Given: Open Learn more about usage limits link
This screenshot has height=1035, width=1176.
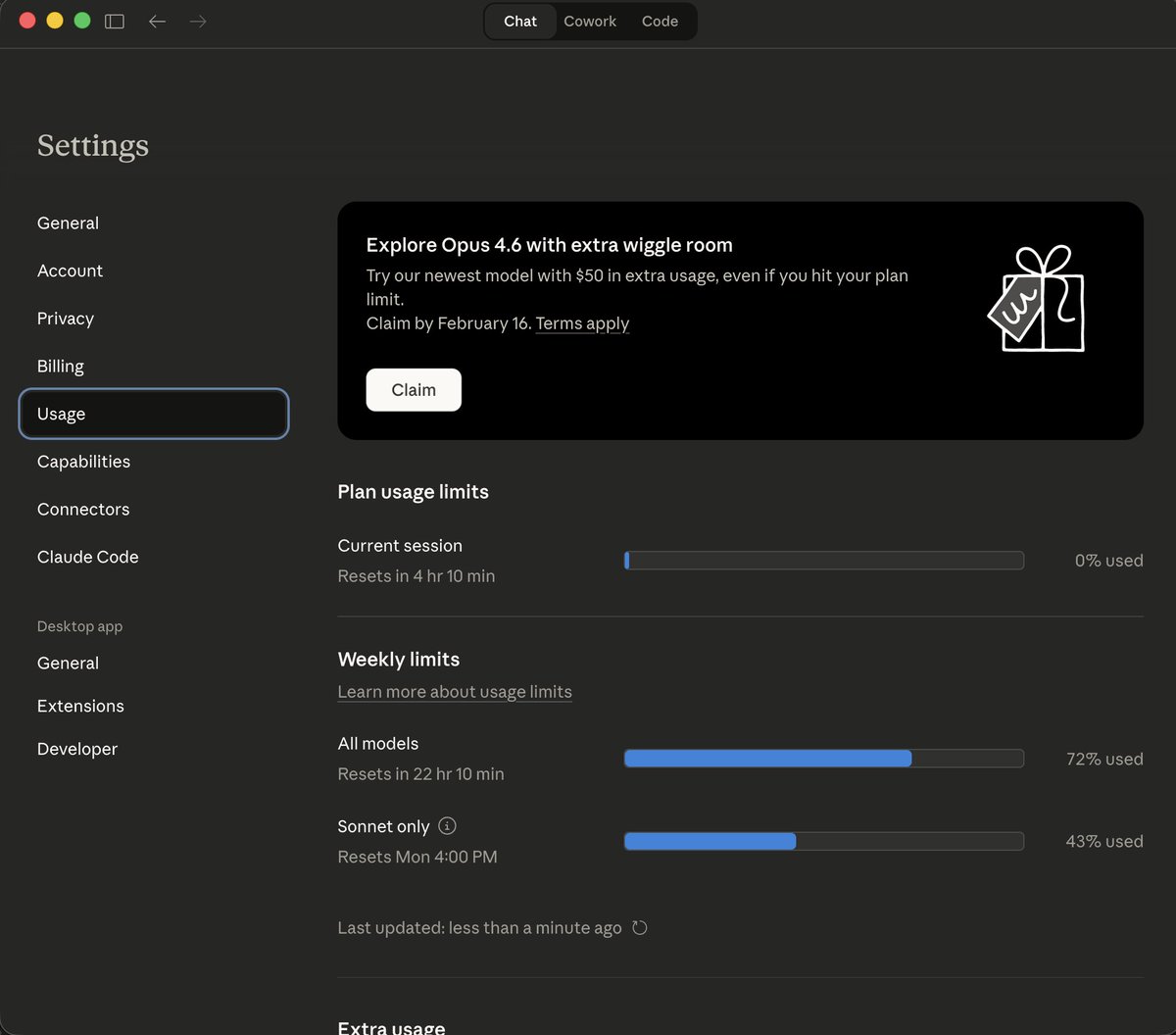Looking at the screenshot, I should 455,692.
